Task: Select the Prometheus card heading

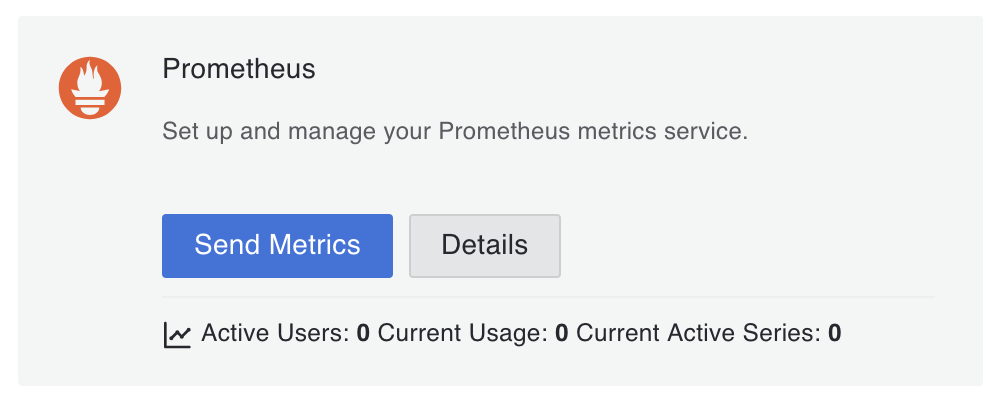Action: [x=239, y=69]
